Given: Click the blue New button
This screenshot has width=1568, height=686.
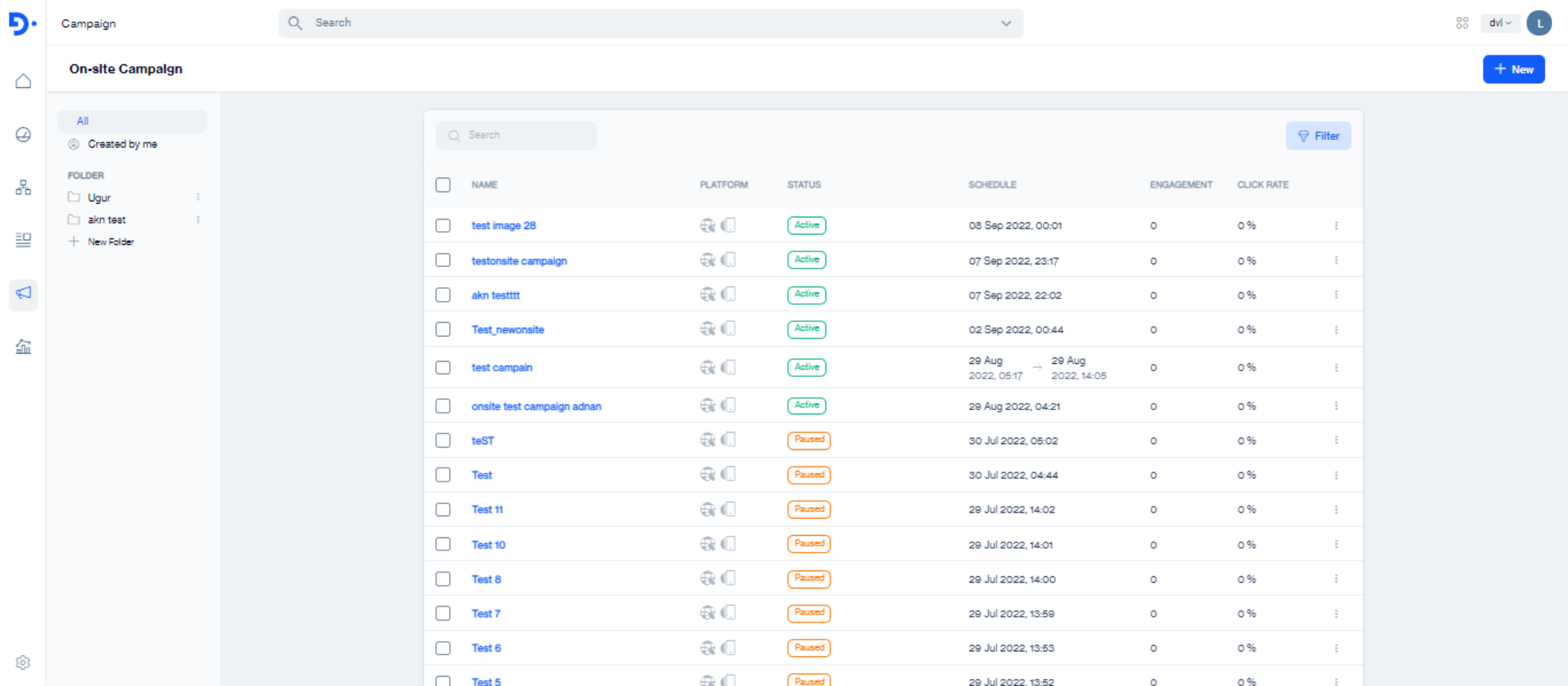Looking at the screenshot, I should pos(1513,69).
